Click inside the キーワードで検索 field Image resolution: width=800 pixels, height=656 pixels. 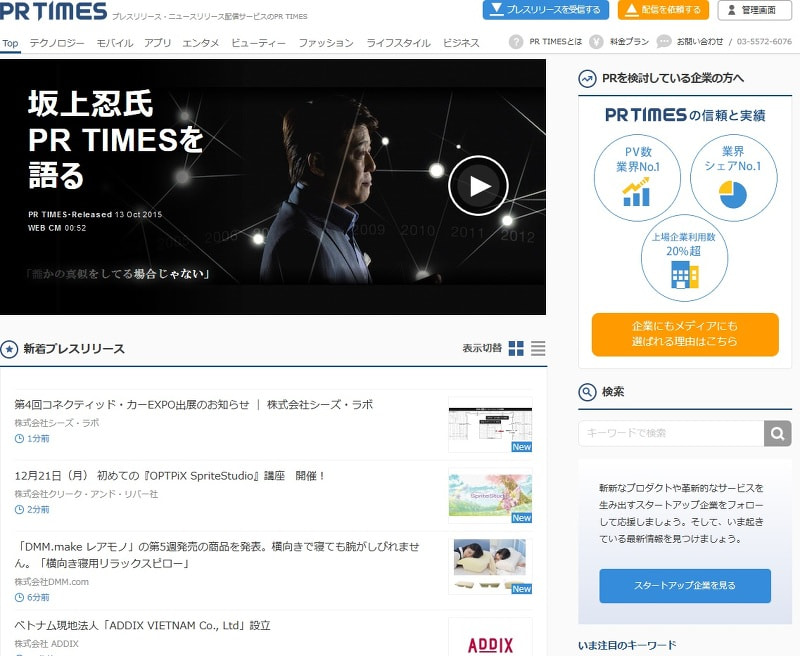[670, 433]
